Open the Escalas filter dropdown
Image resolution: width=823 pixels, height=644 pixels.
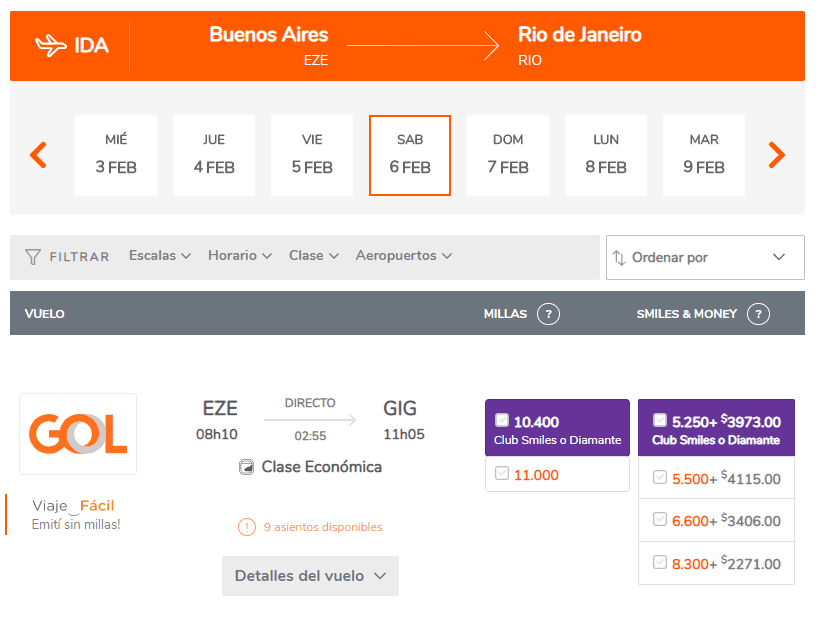point(159,256)
